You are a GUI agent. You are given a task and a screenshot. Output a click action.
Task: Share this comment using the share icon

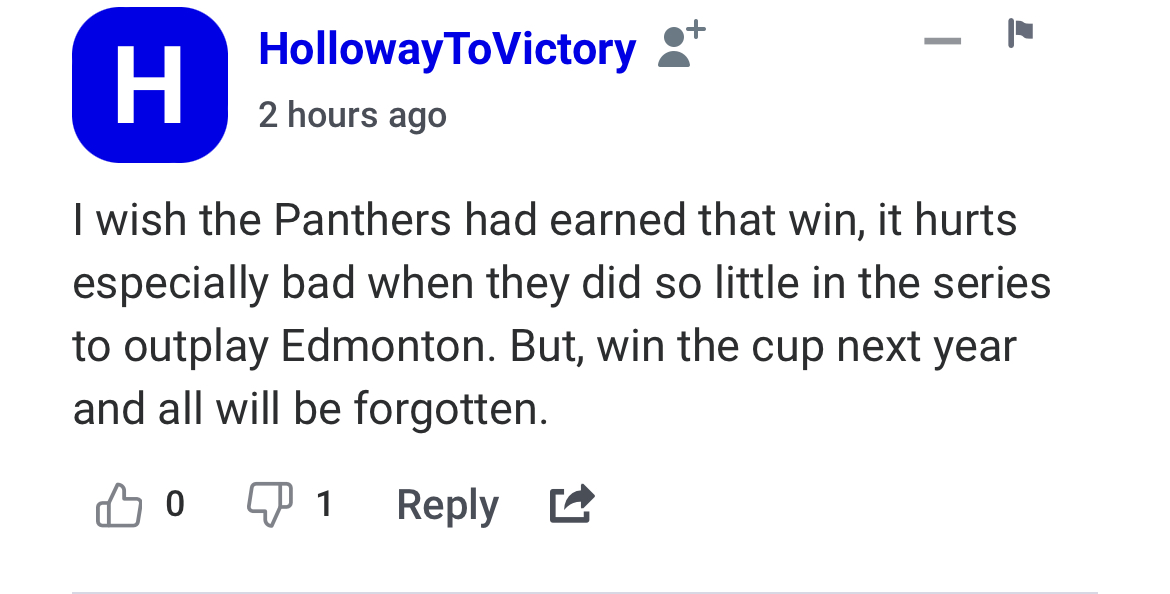pos(572,504)
